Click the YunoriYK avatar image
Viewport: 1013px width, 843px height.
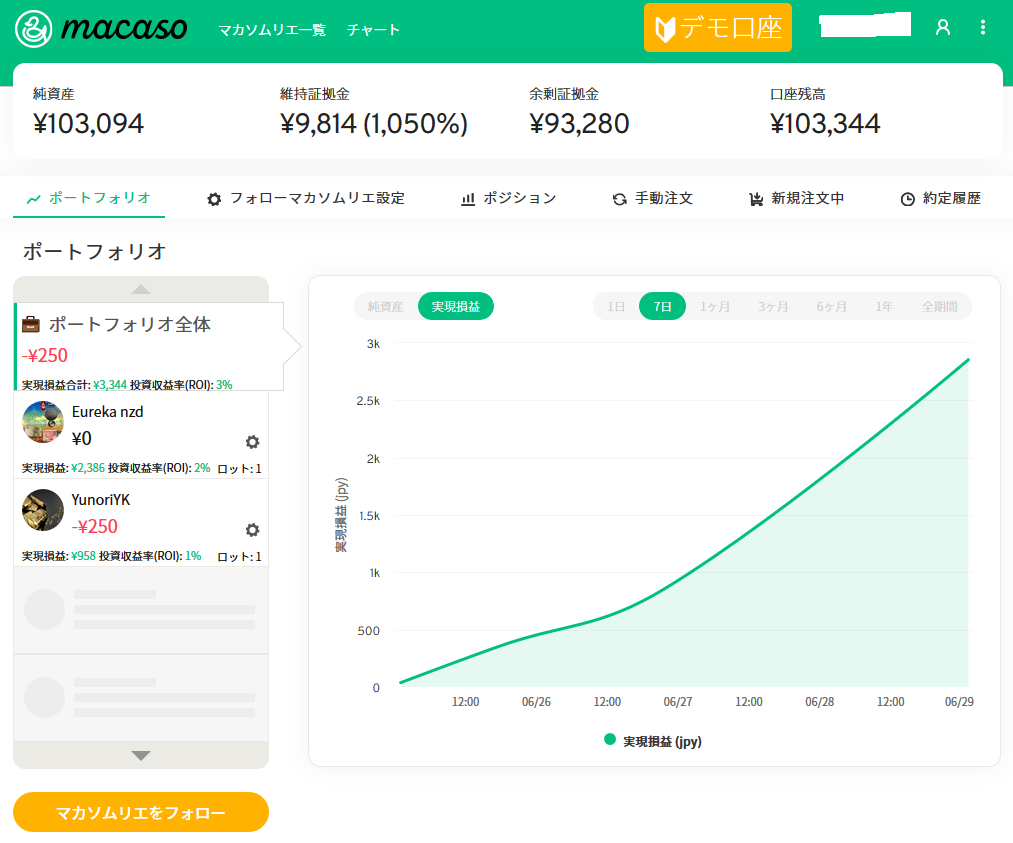click(43, 510)
